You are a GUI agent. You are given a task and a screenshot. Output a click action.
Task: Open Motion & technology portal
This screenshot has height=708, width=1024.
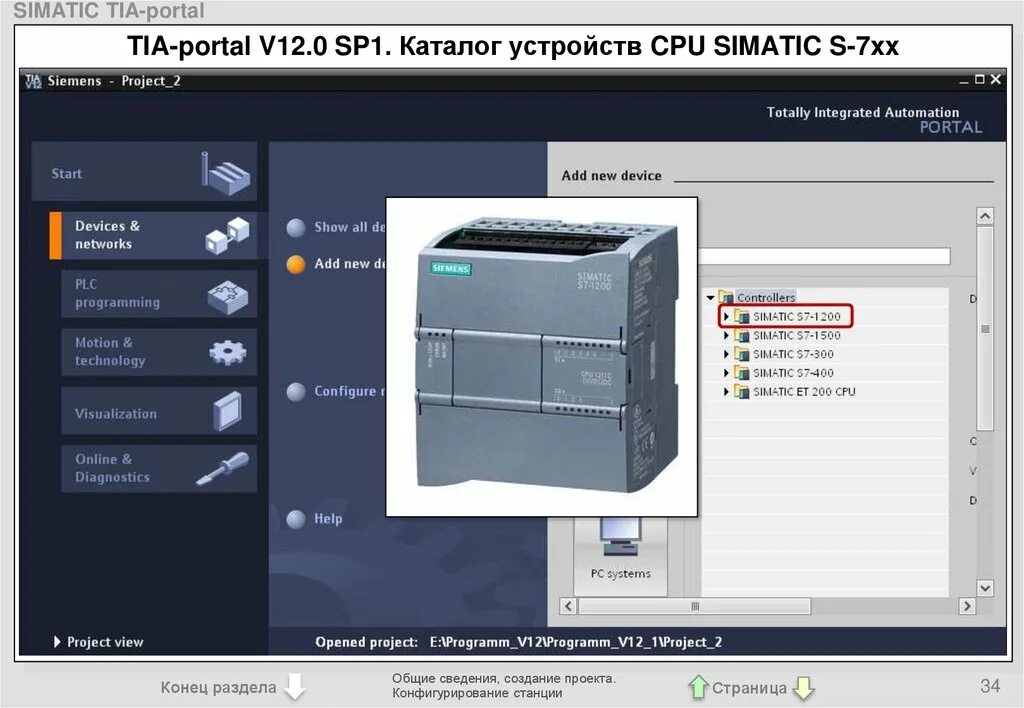159,352
